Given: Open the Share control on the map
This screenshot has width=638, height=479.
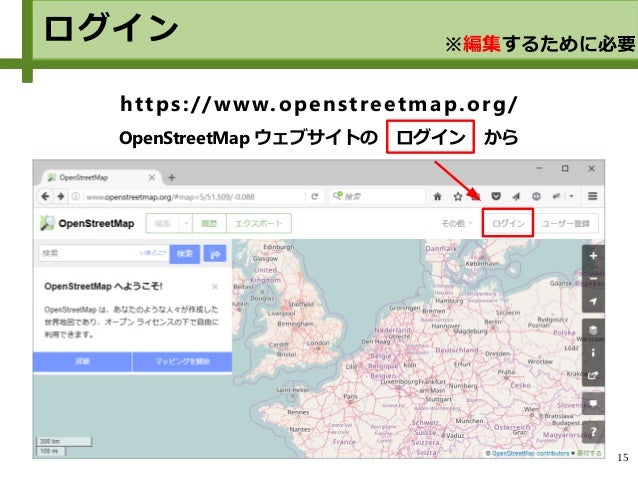Looking at the screenshot, I should (593, 375).
